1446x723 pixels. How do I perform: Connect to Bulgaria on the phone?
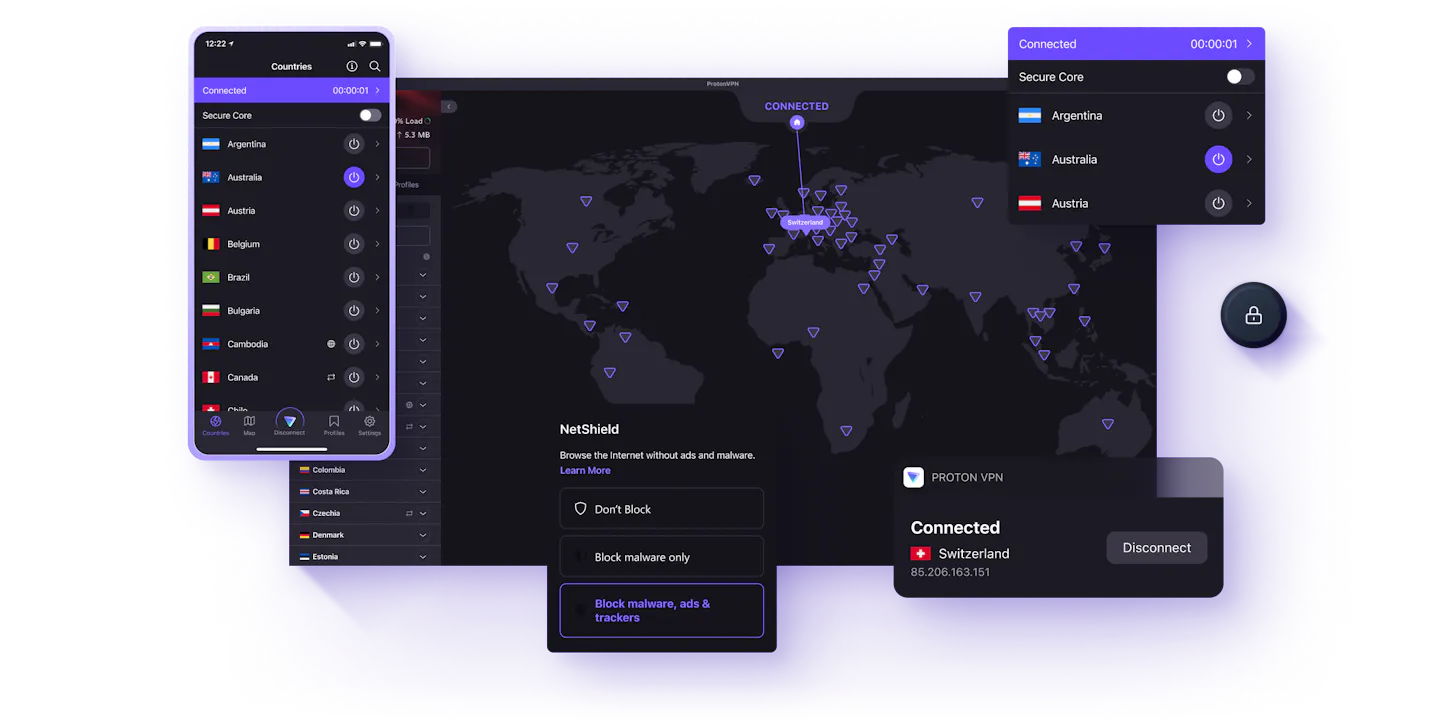click(x=354, y=311)
